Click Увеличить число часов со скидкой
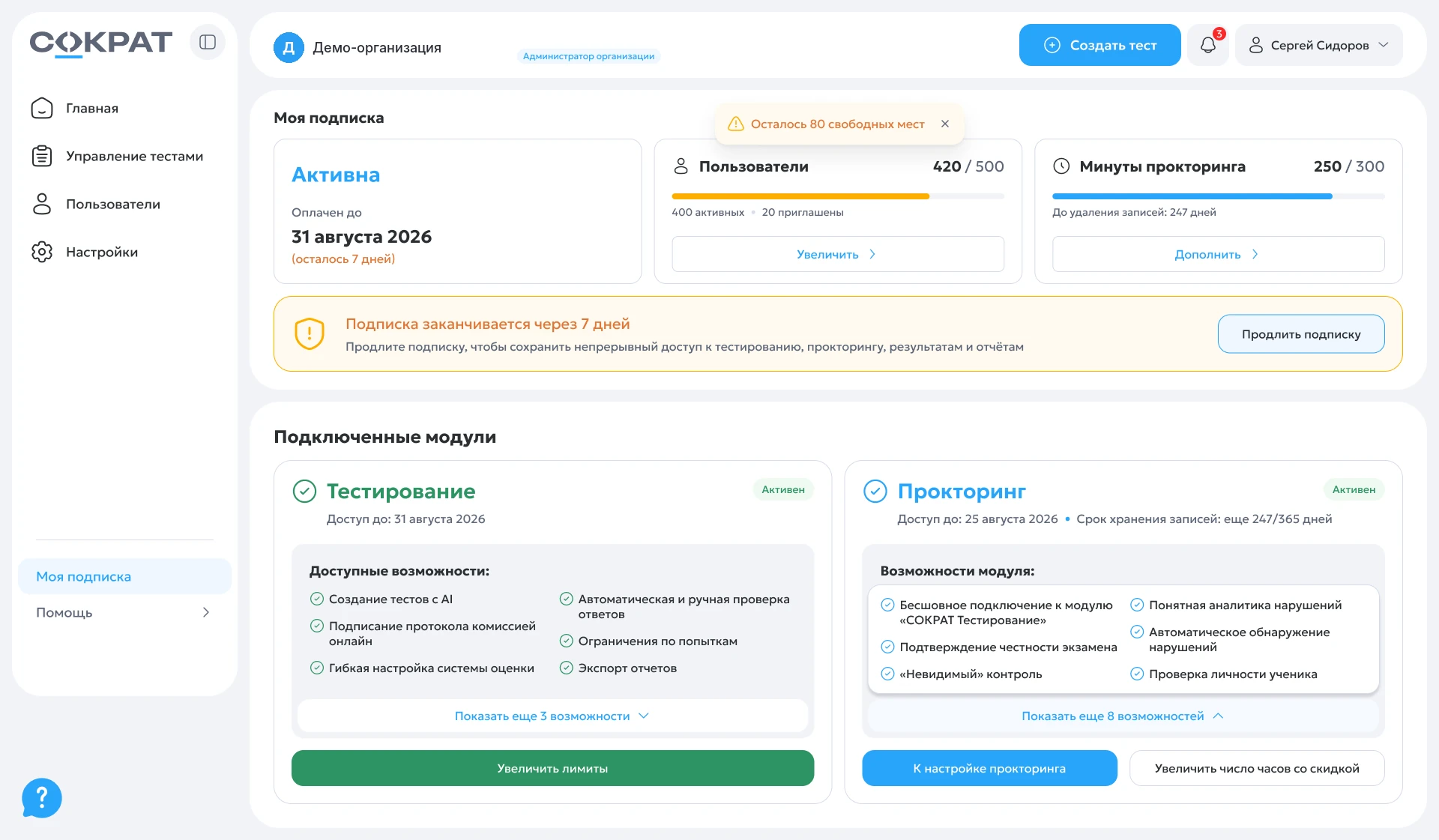Screen dimensions: 1439x840 coord(1256,768)
